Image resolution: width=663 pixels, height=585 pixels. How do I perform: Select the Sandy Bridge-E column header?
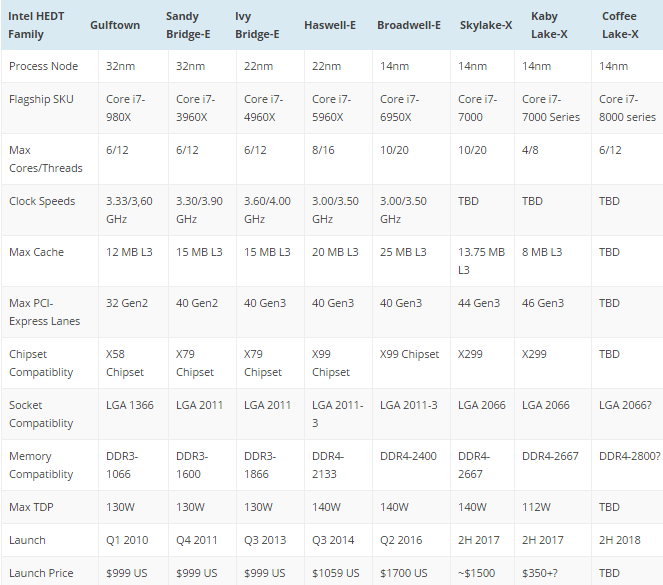click(188, 25)
